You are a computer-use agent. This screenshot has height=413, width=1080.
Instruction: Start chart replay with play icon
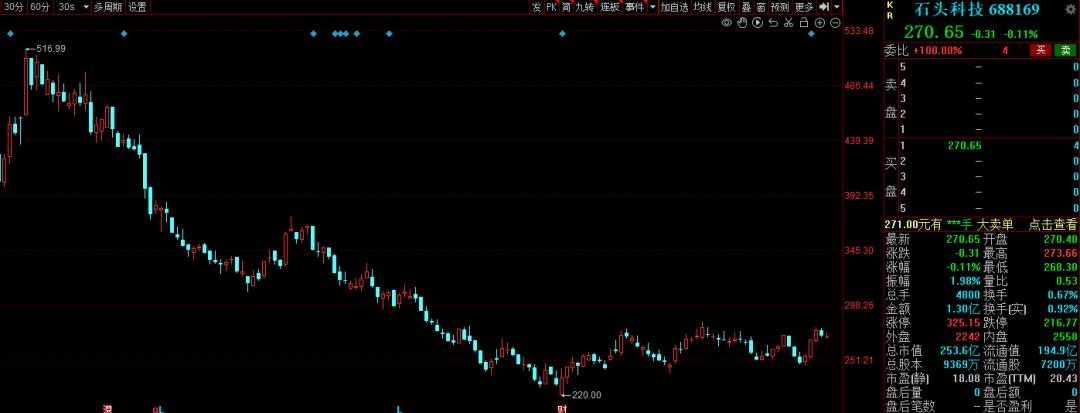click(758, 23)
